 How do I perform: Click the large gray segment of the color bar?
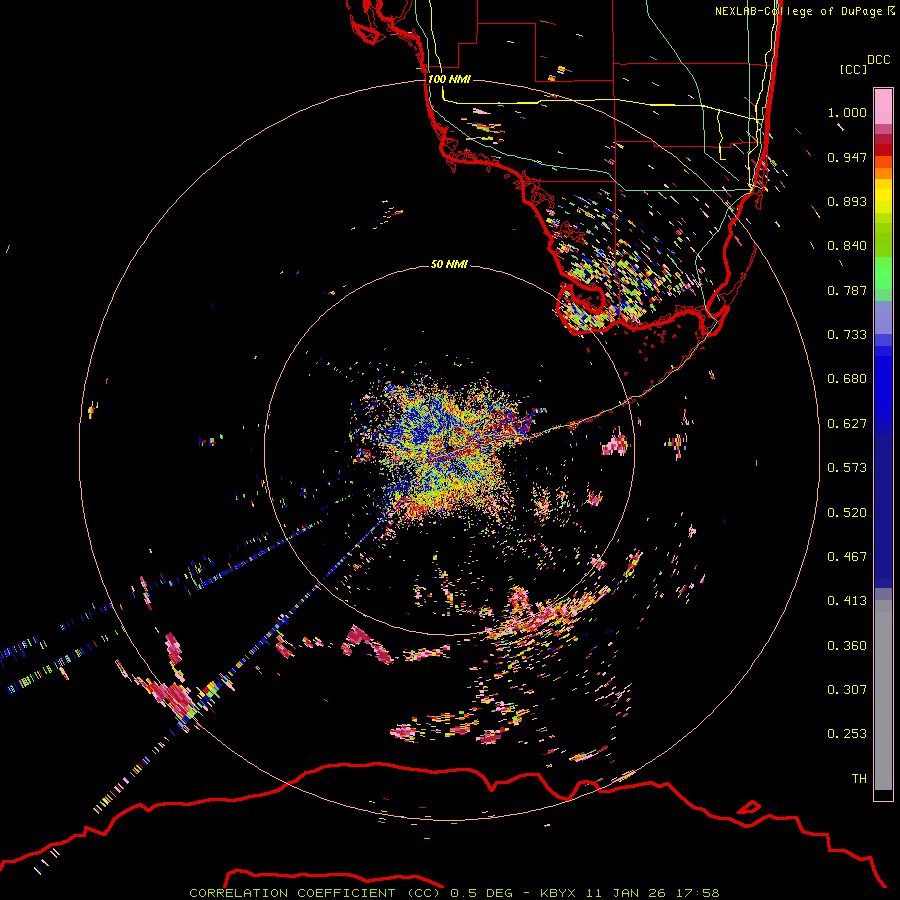[x=883, y=695]
